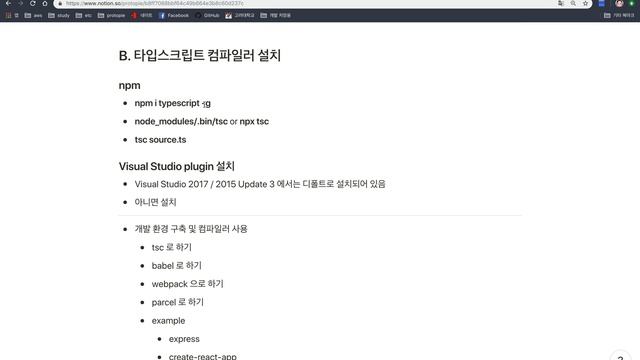Image resolution: width=640 pixels, height=360 pixels.
Task: Click the 'express' nested bullet
Action: 184,339
